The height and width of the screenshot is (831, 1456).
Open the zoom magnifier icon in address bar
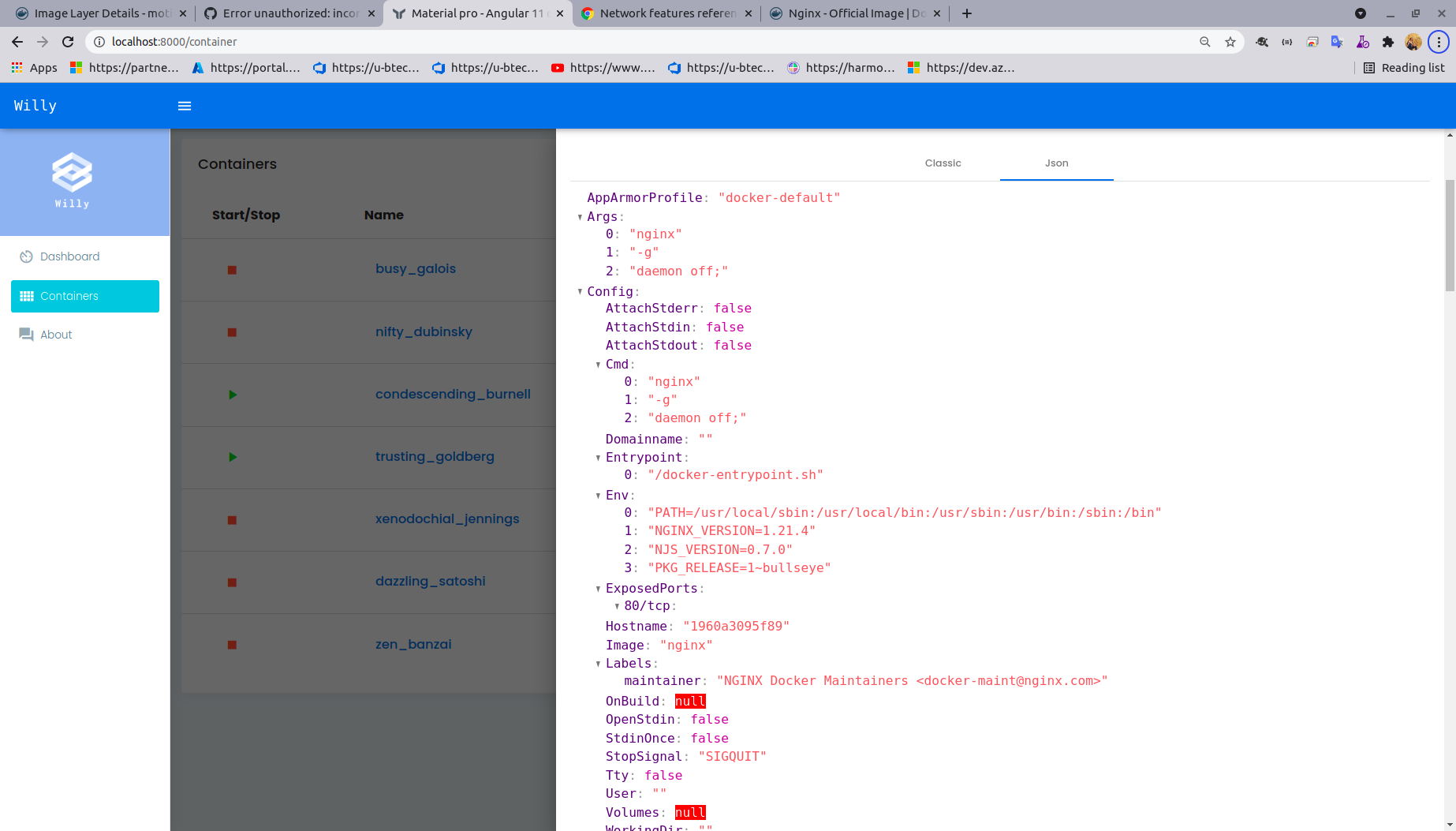1204,42
